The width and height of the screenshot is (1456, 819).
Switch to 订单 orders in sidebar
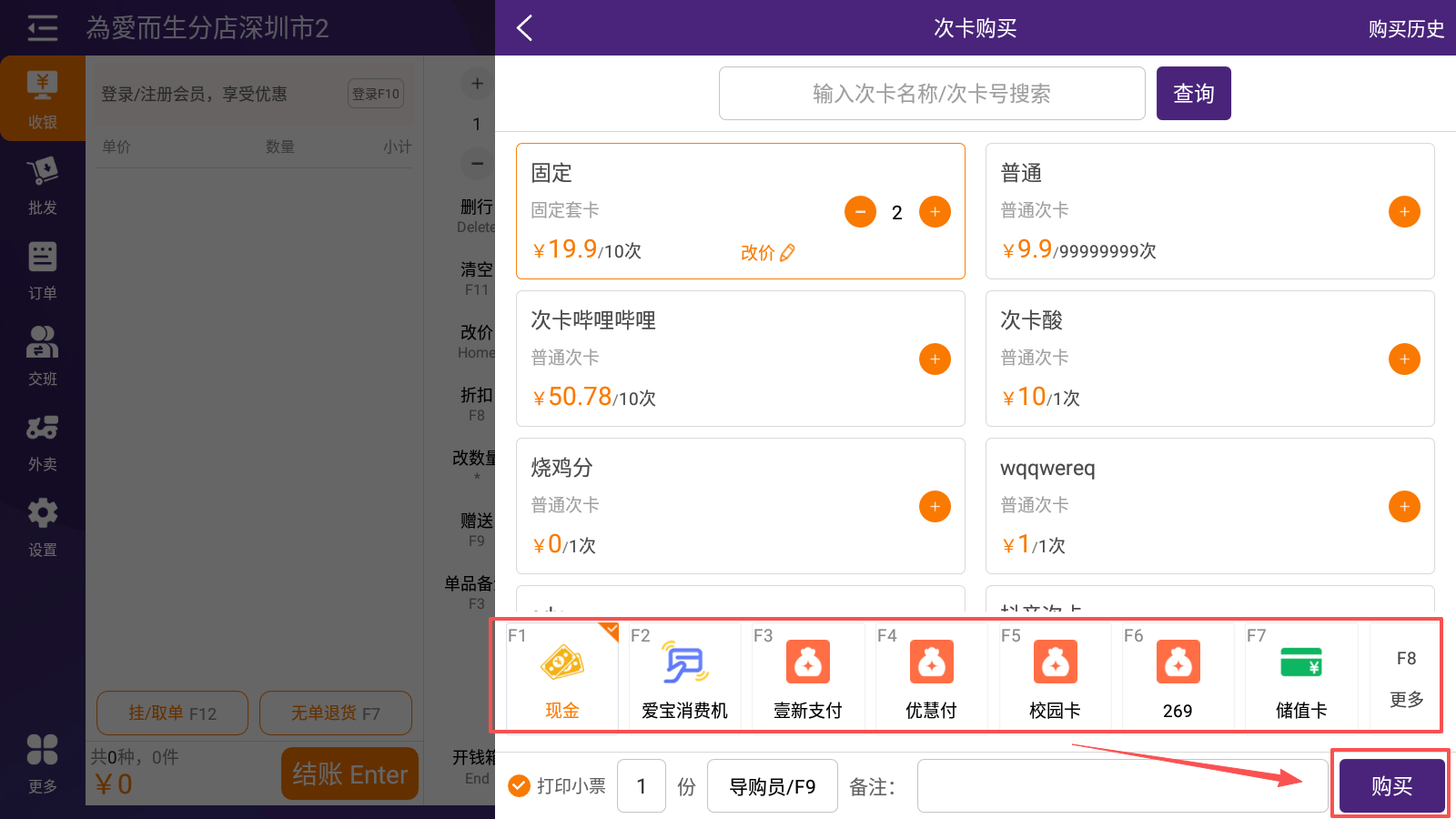(x=42, y=270)
